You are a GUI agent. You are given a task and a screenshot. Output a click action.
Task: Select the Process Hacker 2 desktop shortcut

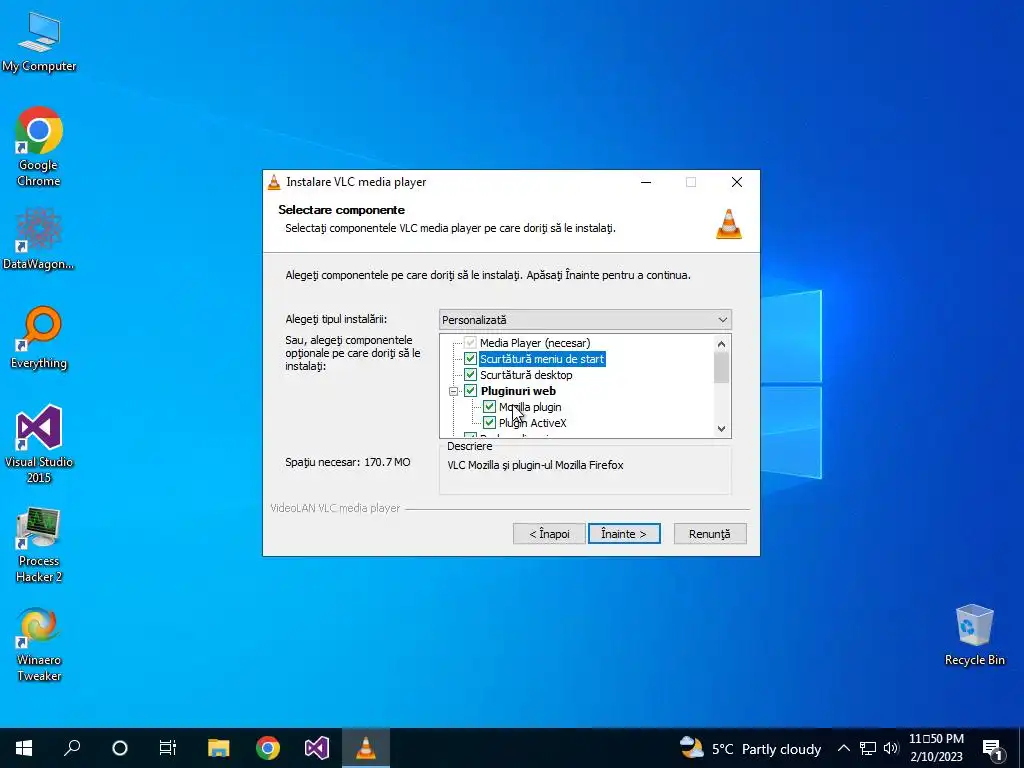pos(39,544)
